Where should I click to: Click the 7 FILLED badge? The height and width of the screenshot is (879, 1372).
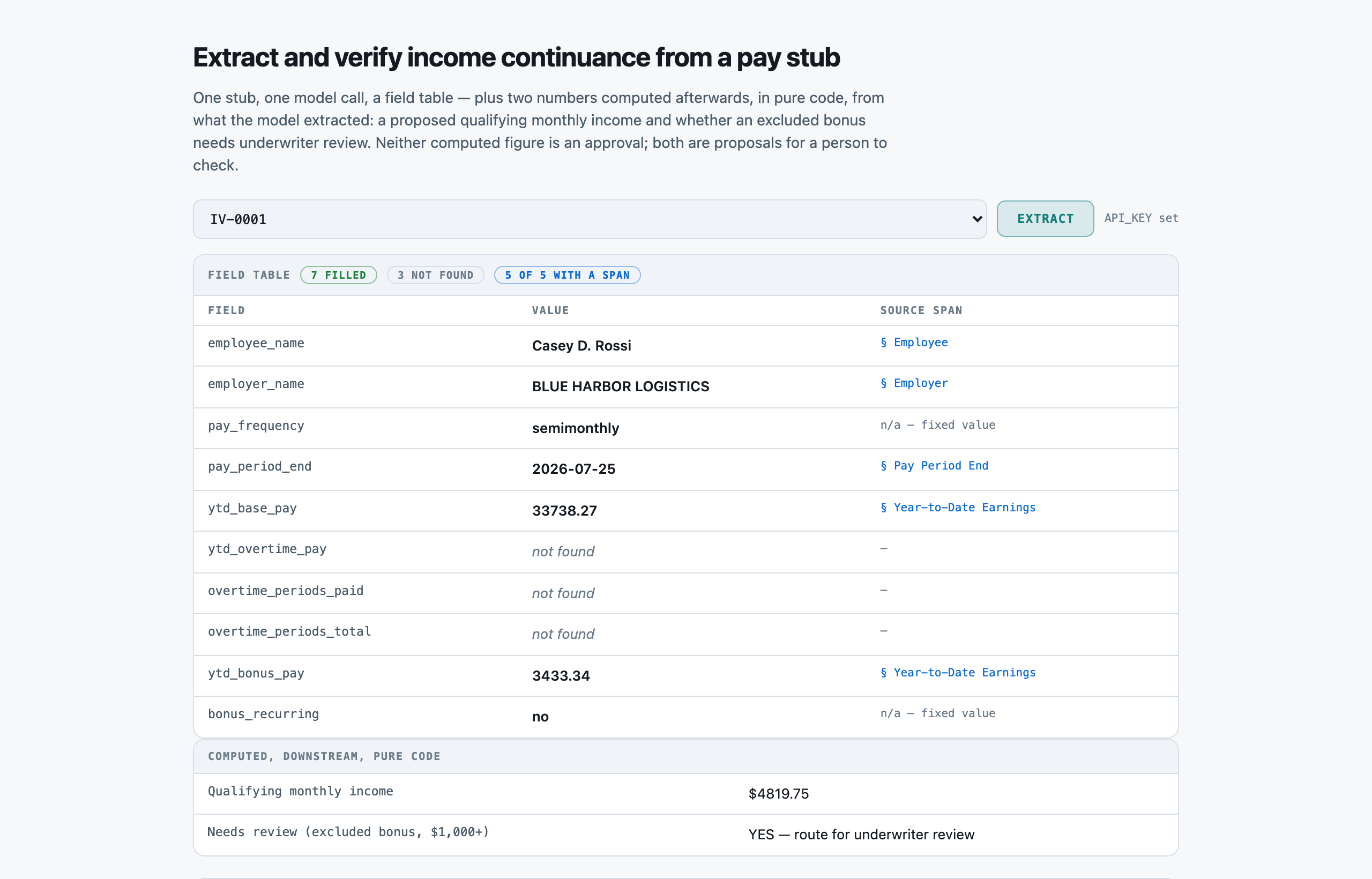tap(338, 275)
